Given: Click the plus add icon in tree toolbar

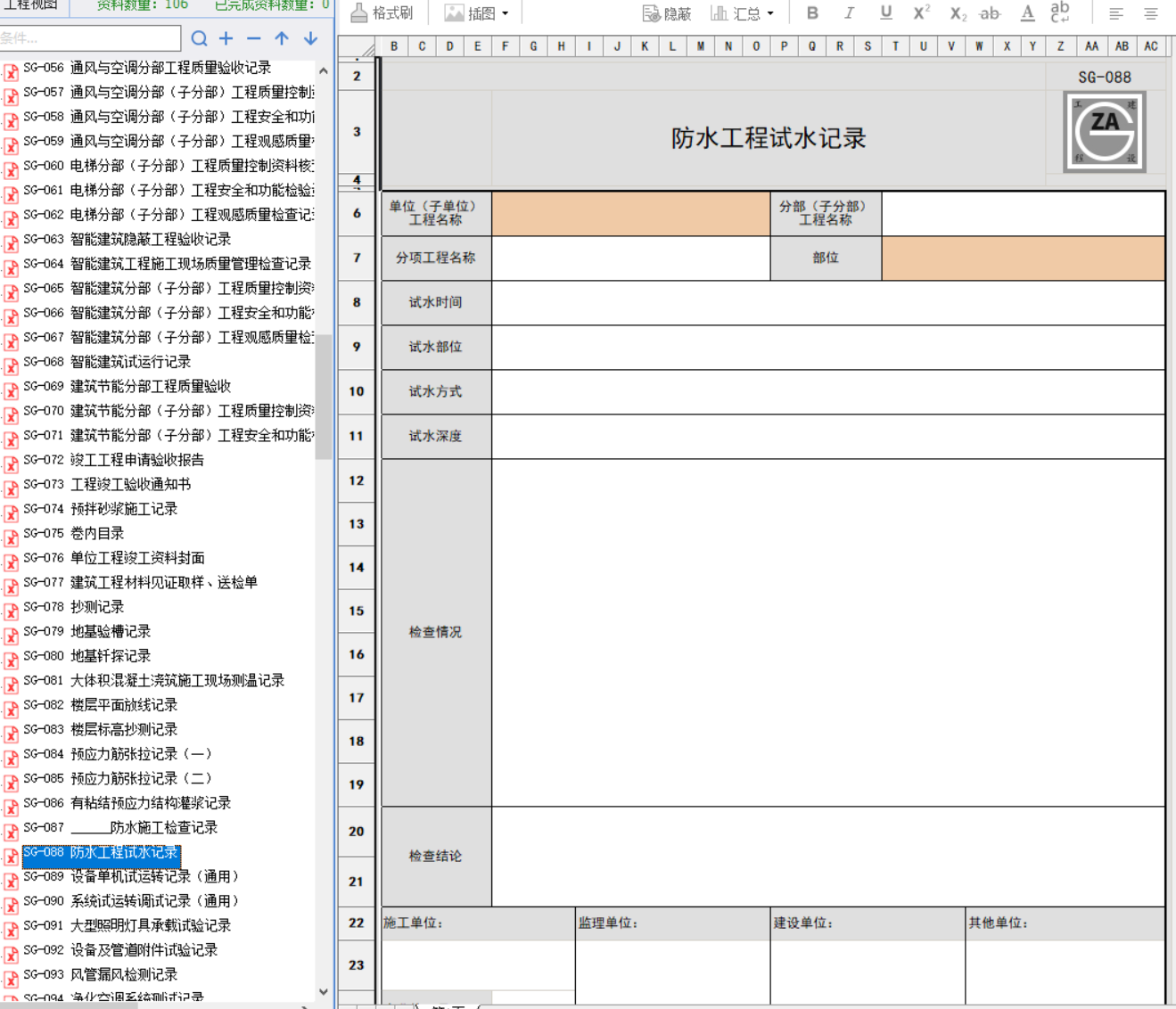Looking at the screenshot, I should click(x=226, y=38).
